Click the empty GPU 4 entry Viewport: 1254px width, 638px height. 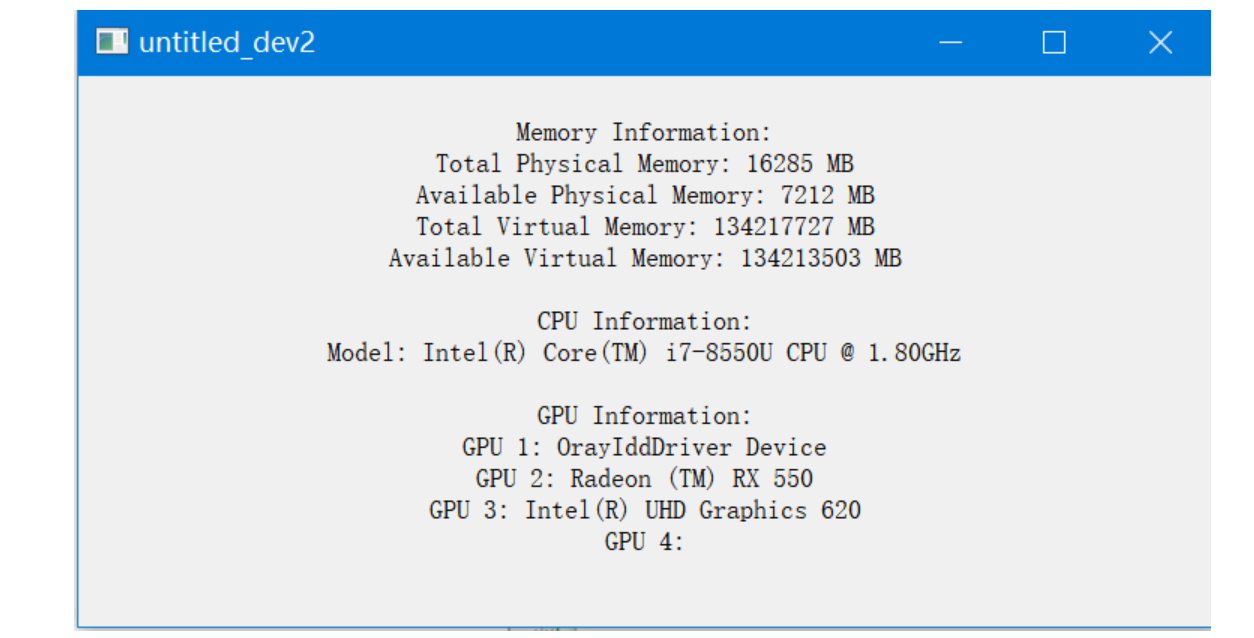(644, 542)
